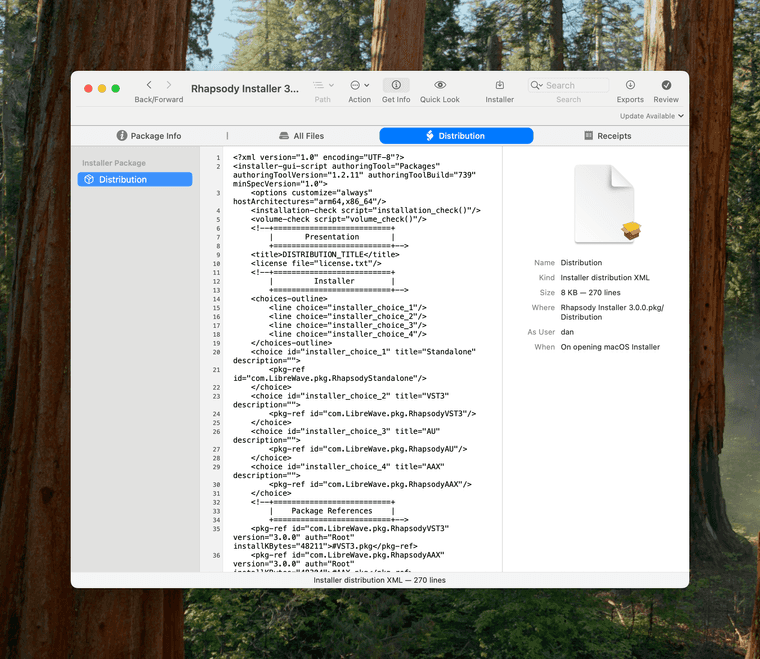Open Quick Look eye icon
The width and height of the screenshot is (760, 659).
coord(440,85)
